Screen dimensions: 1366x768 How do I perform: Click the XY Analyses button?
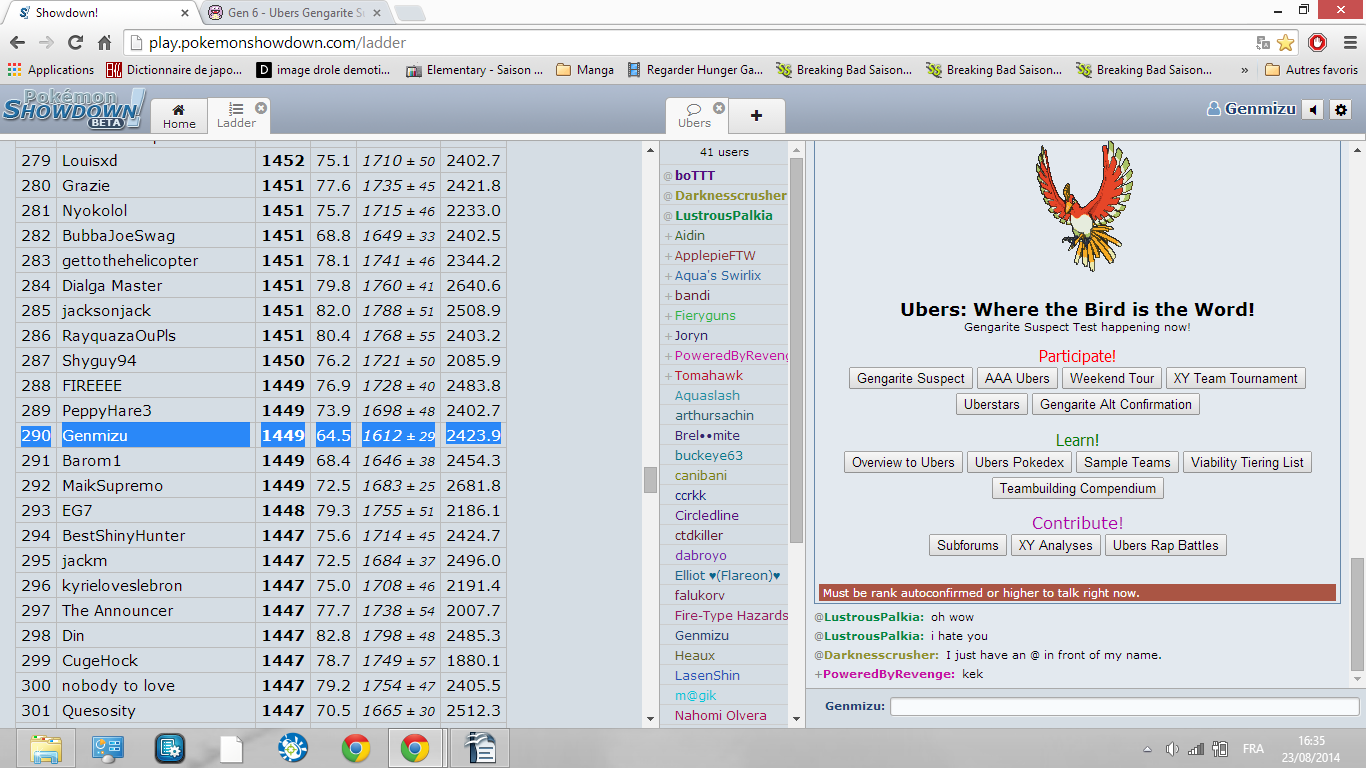(x=1055, y=545)
